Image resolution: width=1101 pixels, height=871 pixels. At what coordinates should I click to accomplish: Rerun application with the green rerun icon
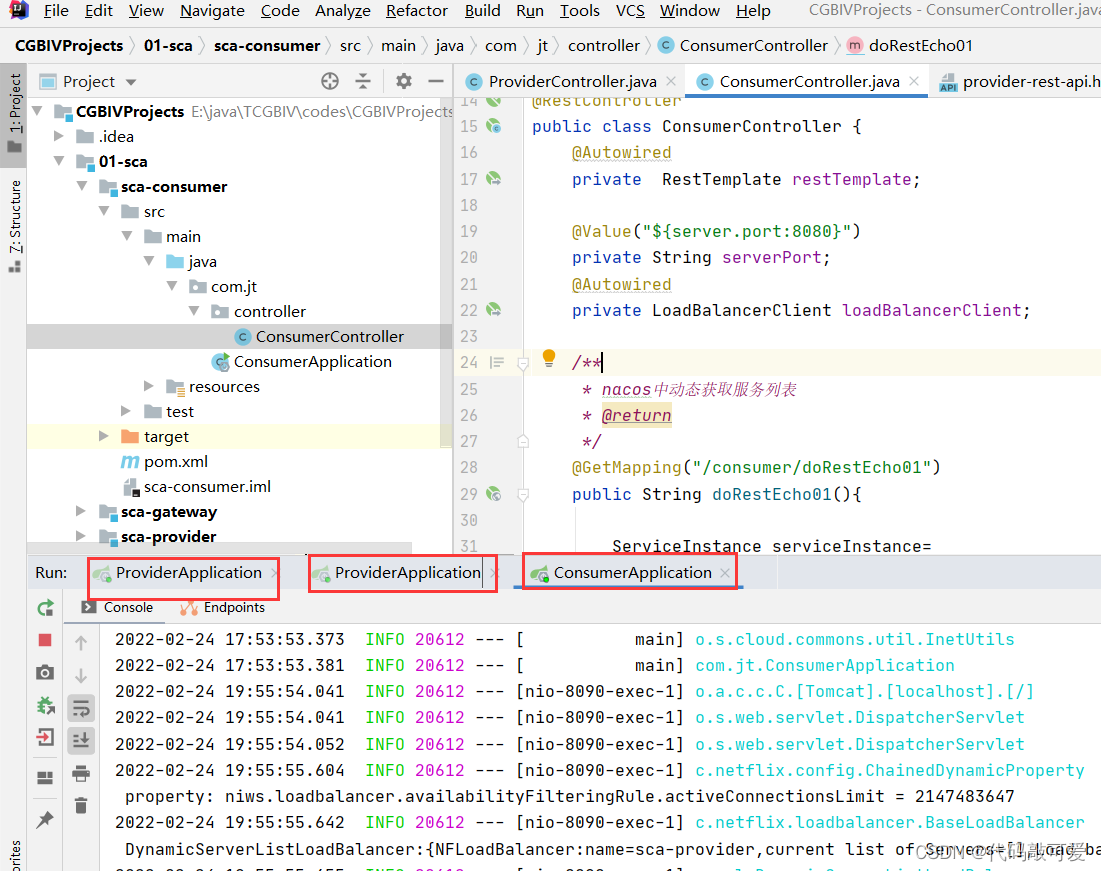click(x=46, y=608)
